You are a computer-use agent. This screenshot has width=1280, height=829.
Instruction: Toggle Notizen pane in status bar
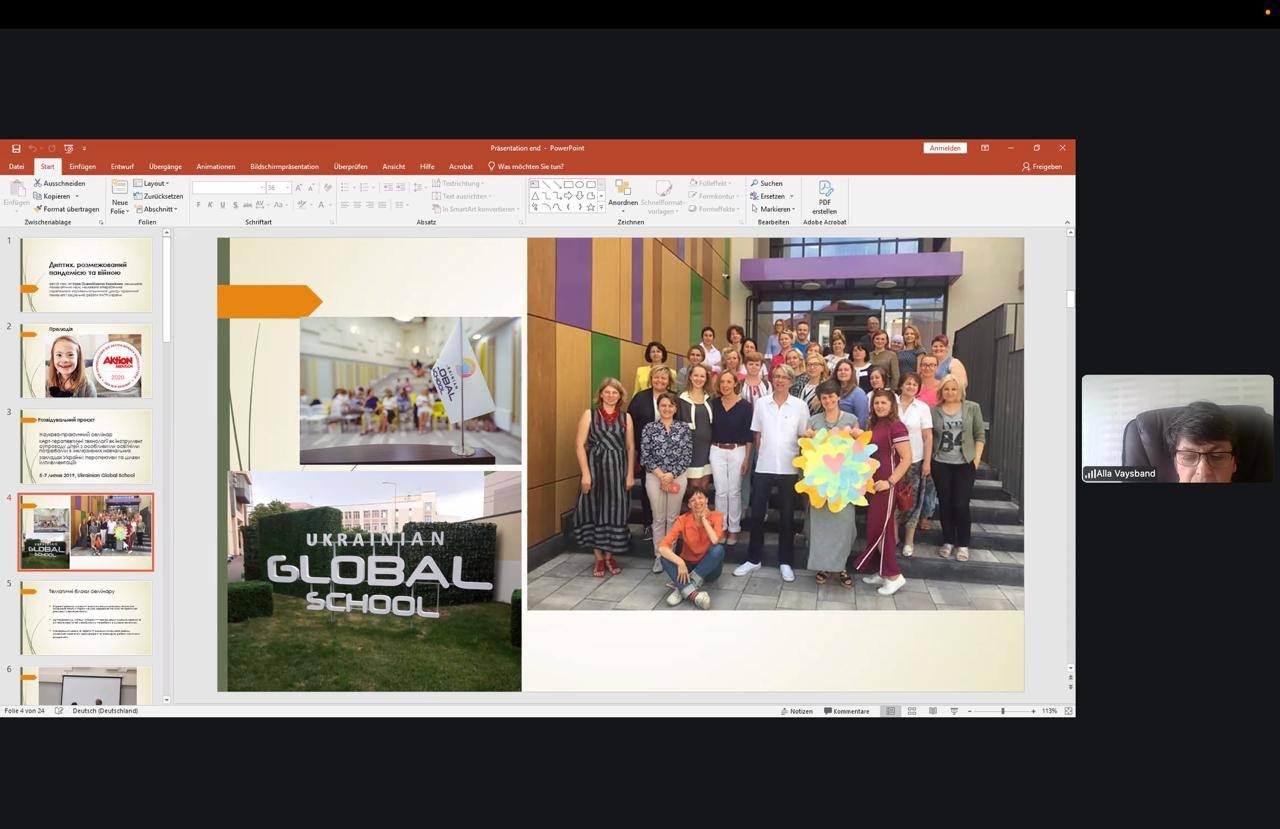click(797, 711)
